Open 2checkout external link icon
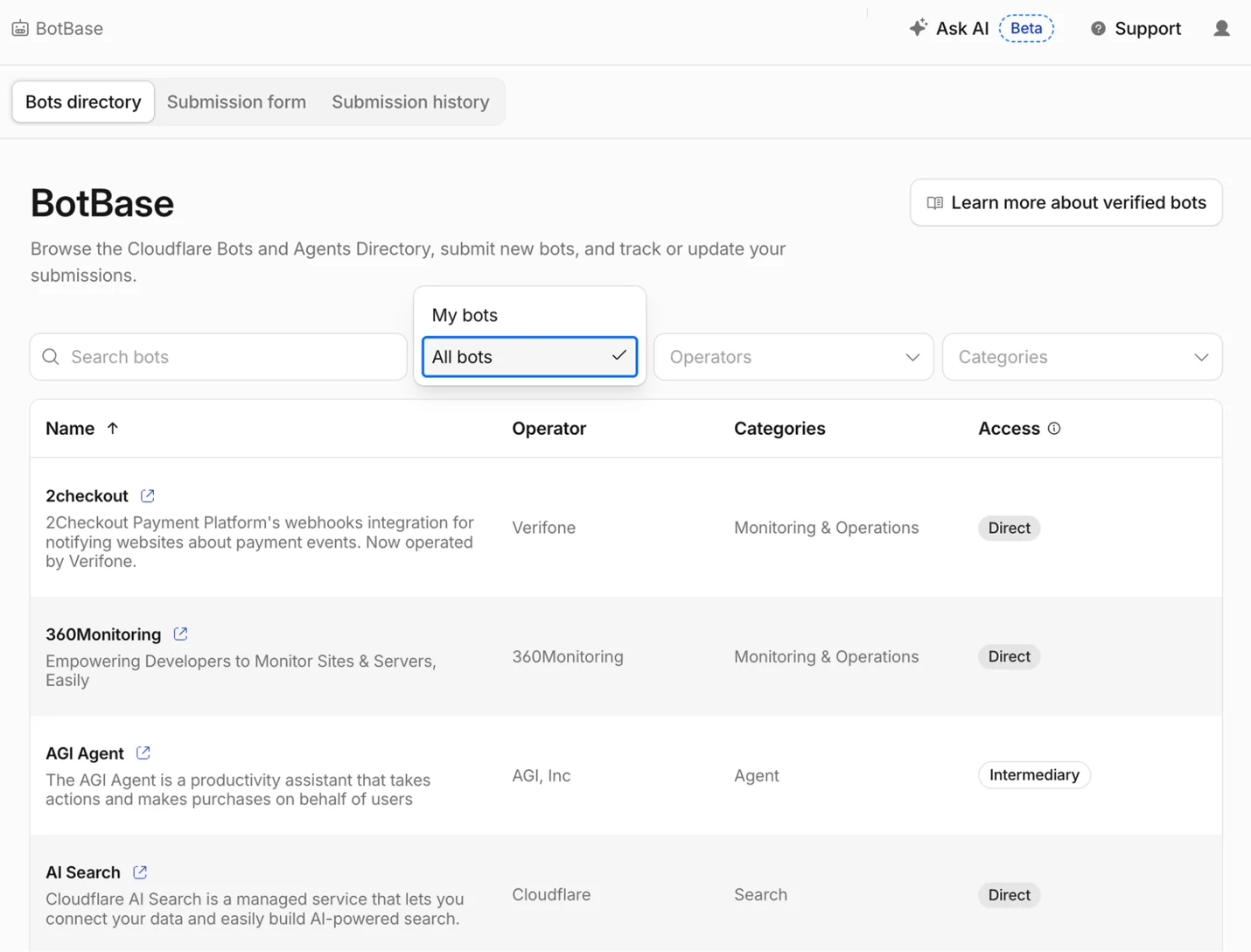This screenshot has width=1251, height=952. coord(148,496)
